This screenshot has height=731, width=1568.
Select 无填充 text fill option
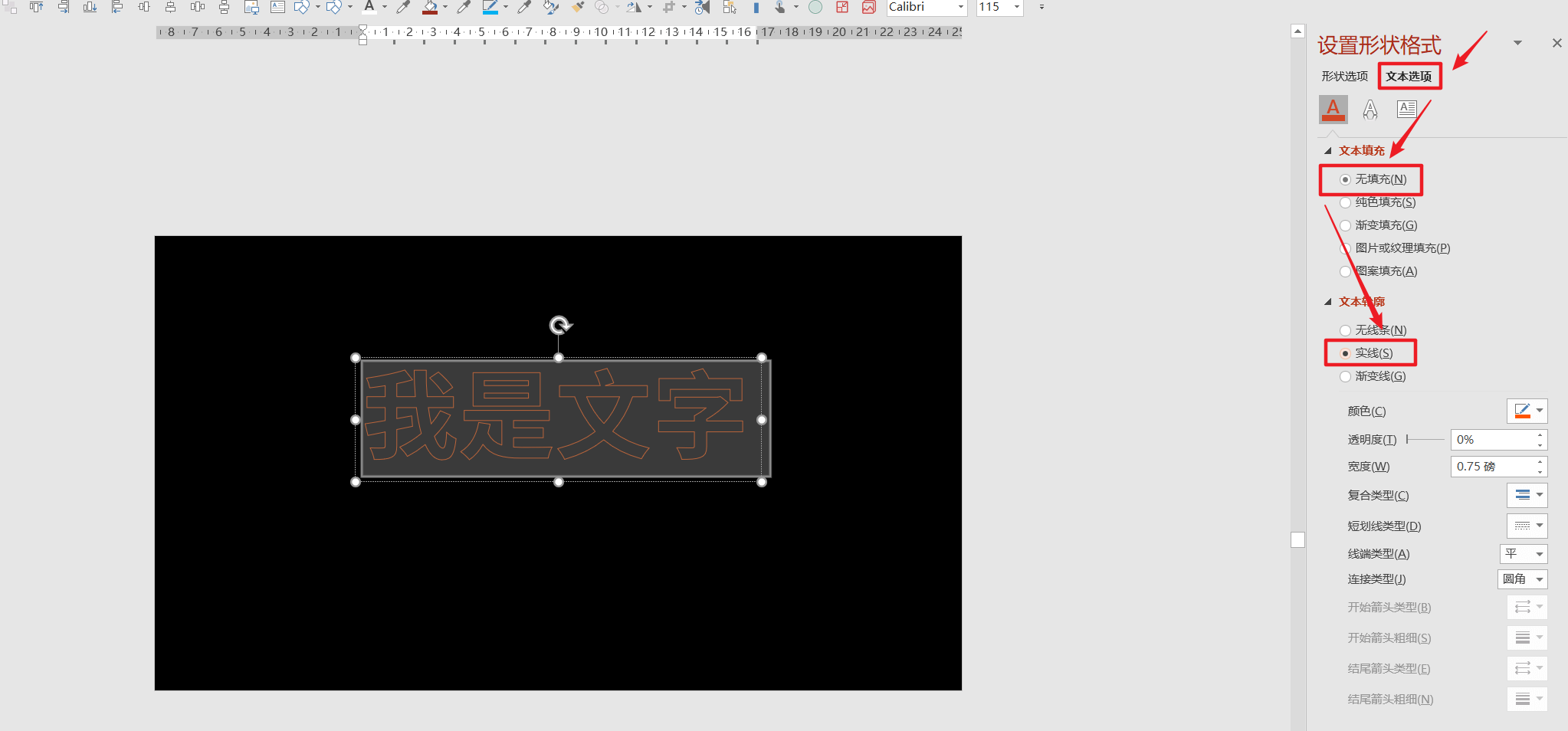point(1373,179)
